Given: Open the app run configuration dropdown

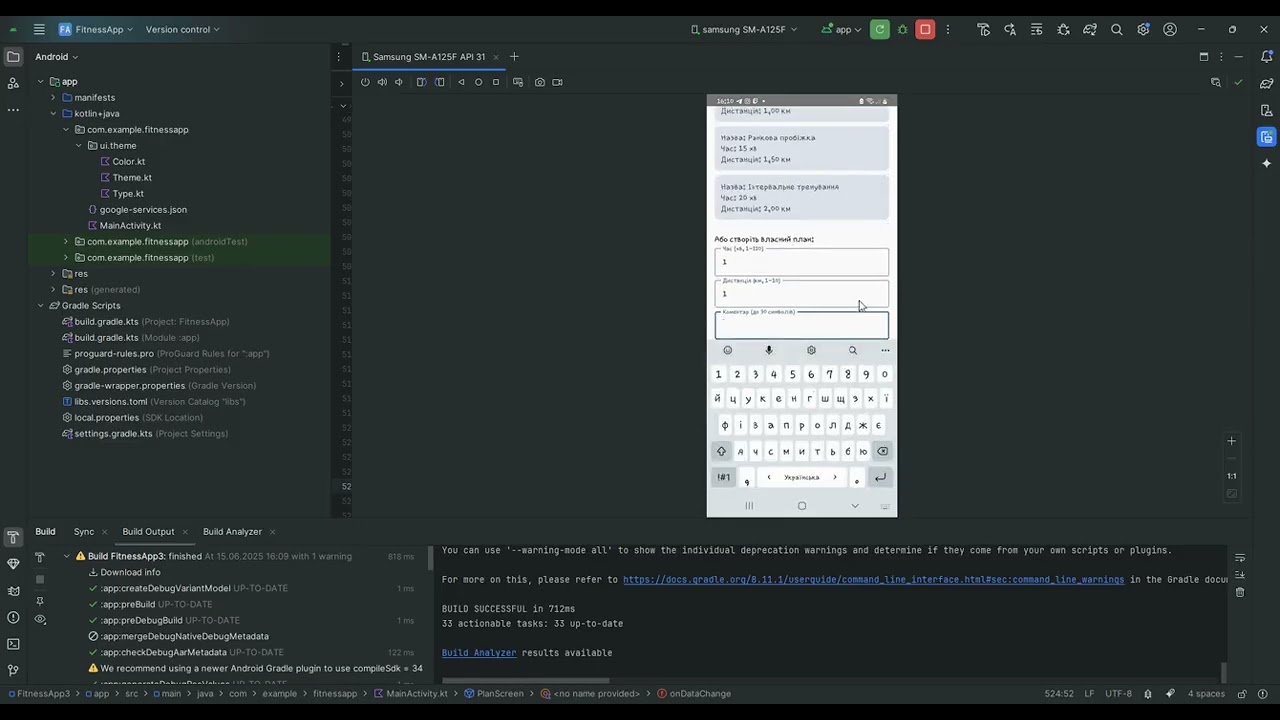Looking at the screenshot, I should pyautogui.click(x=843, y=29).
